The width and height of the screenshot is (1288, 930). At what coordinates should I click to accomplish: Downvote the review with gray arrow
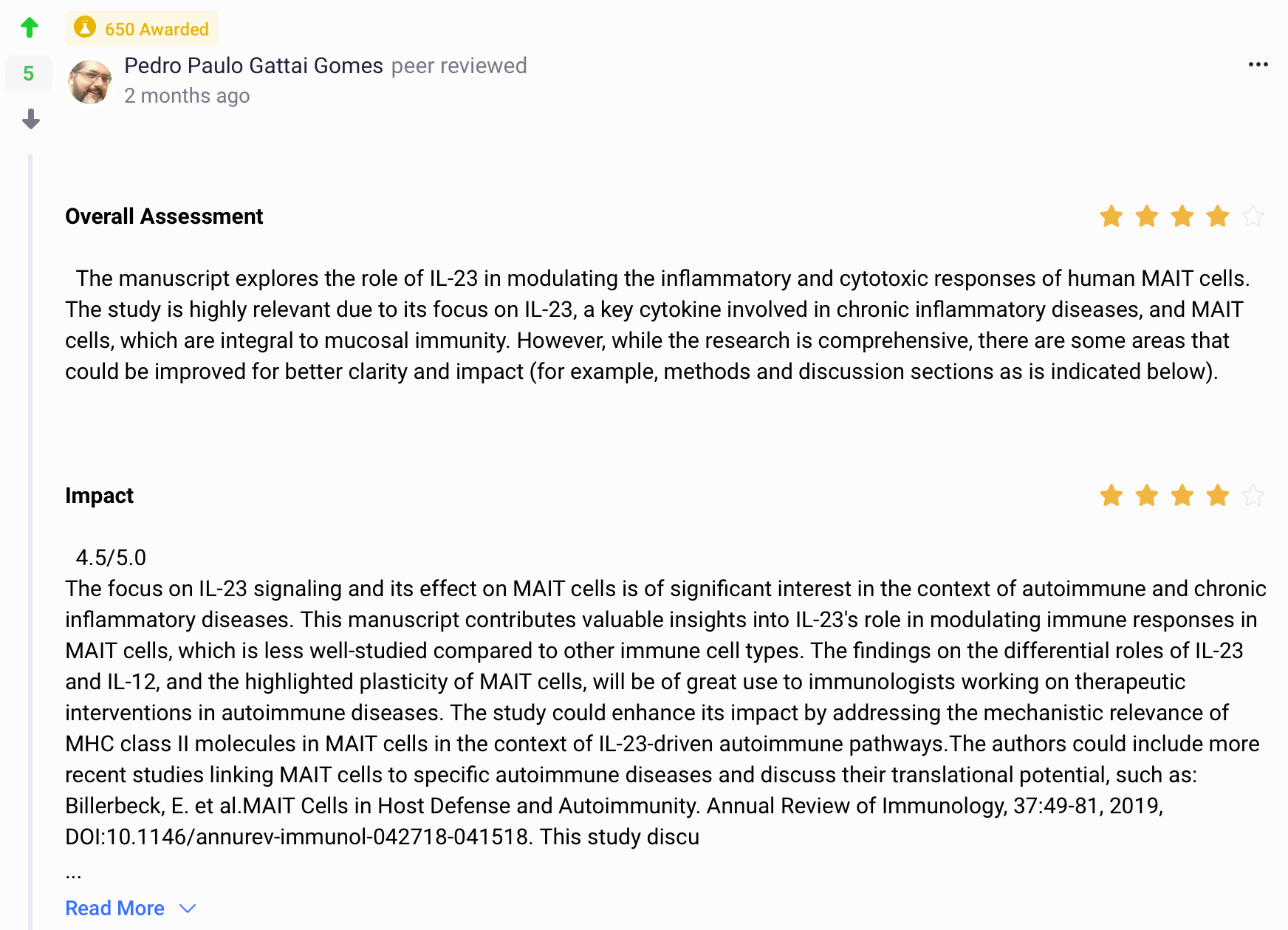coord(30,119)
